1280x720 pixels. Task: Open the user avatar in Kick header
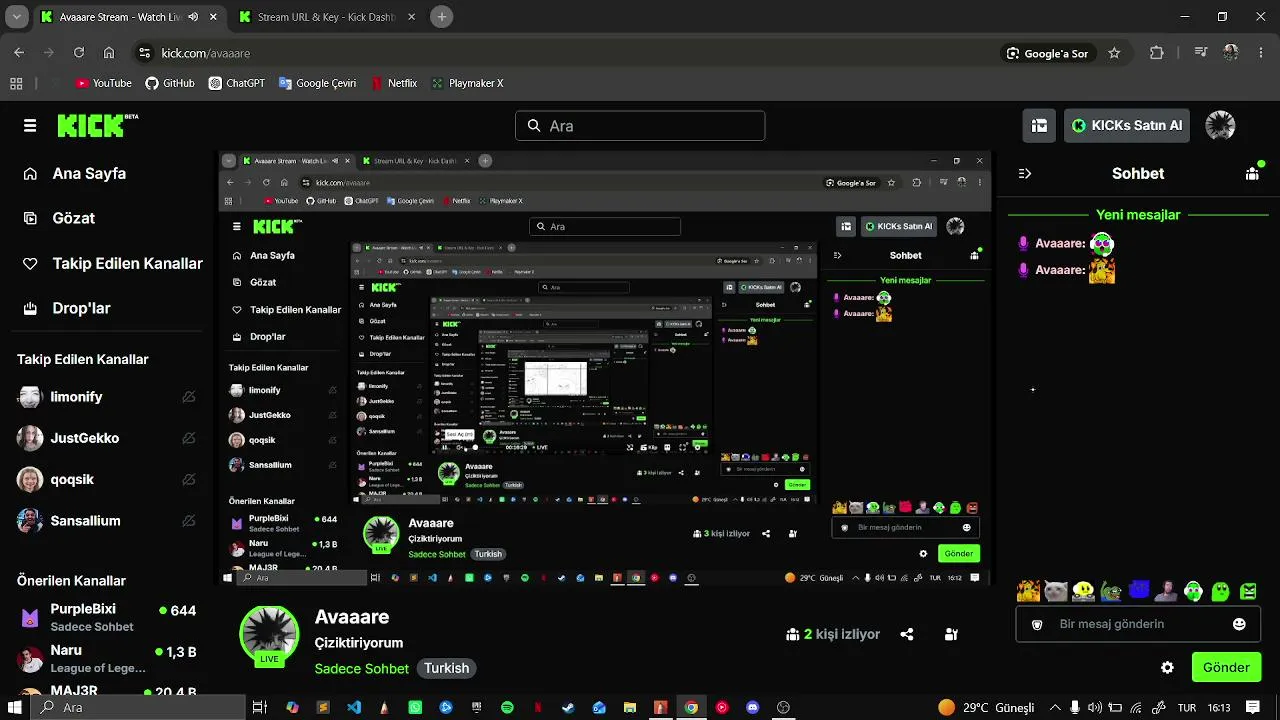click(1220, 126)
